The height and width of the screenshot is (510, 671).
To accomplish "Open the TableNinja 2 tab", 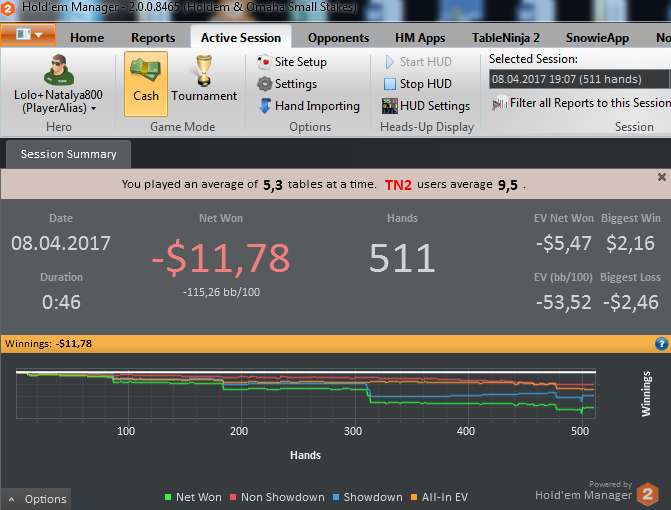I will click(505, 38).
